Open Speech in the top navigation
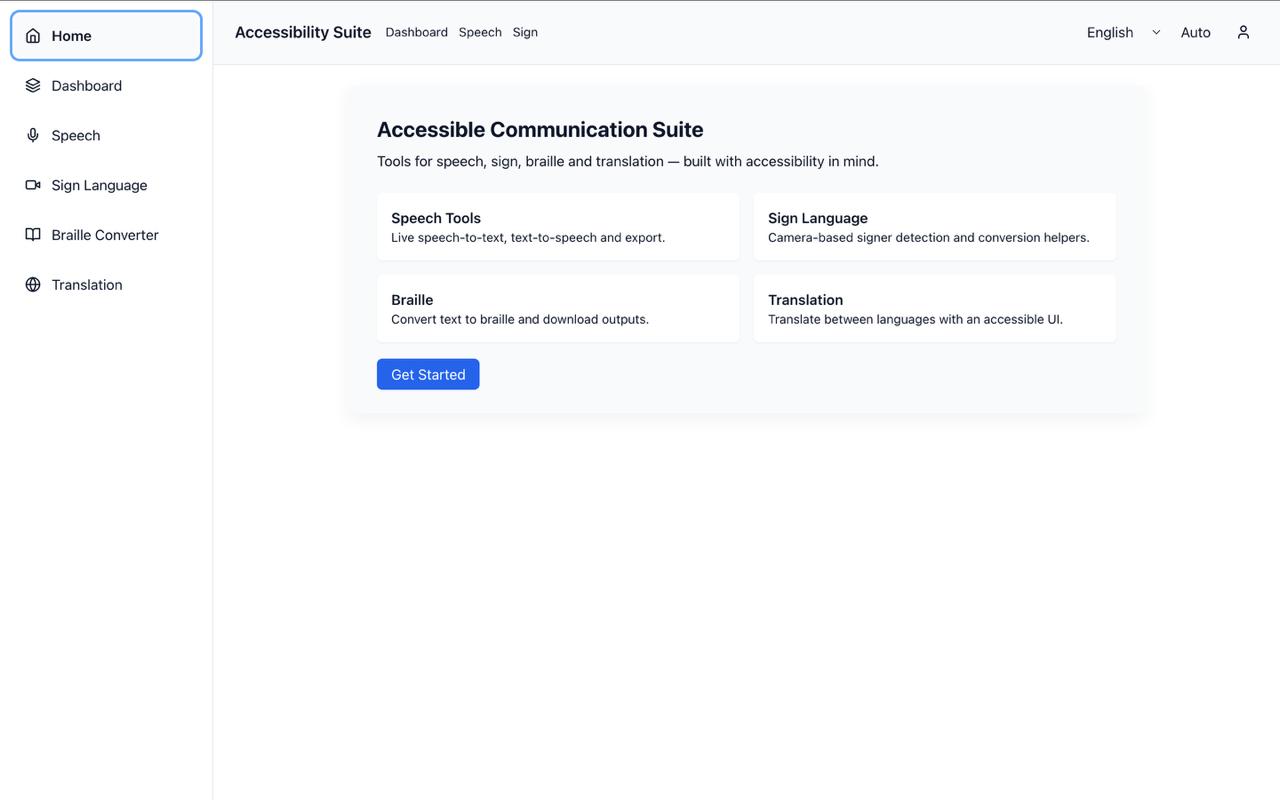 click(480, 32)
